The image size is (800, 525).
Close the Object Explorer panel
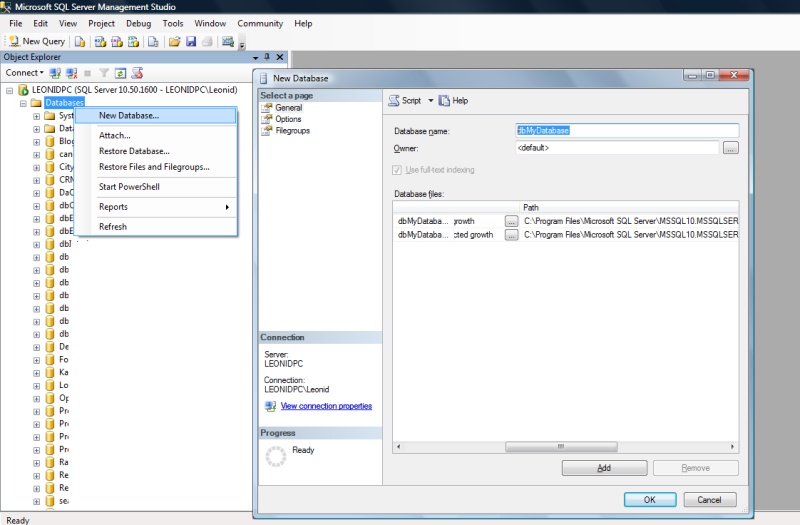(280, 57)
